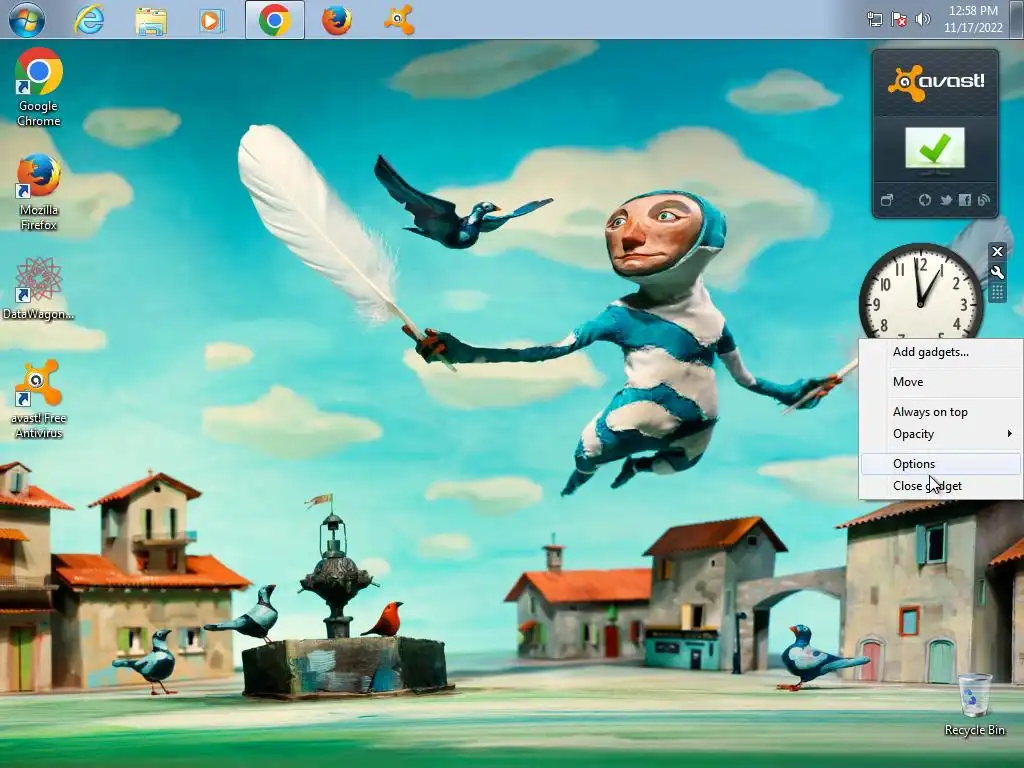This screenshot has width=1024, height=768.
Task: Click the network status tray icon
Action: [874, 20]
